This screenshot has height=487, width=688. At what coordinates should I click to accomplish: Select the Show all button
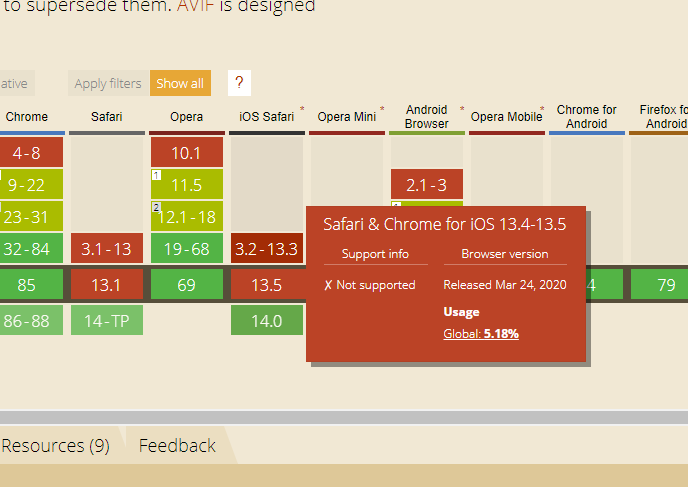coord(180,83)
